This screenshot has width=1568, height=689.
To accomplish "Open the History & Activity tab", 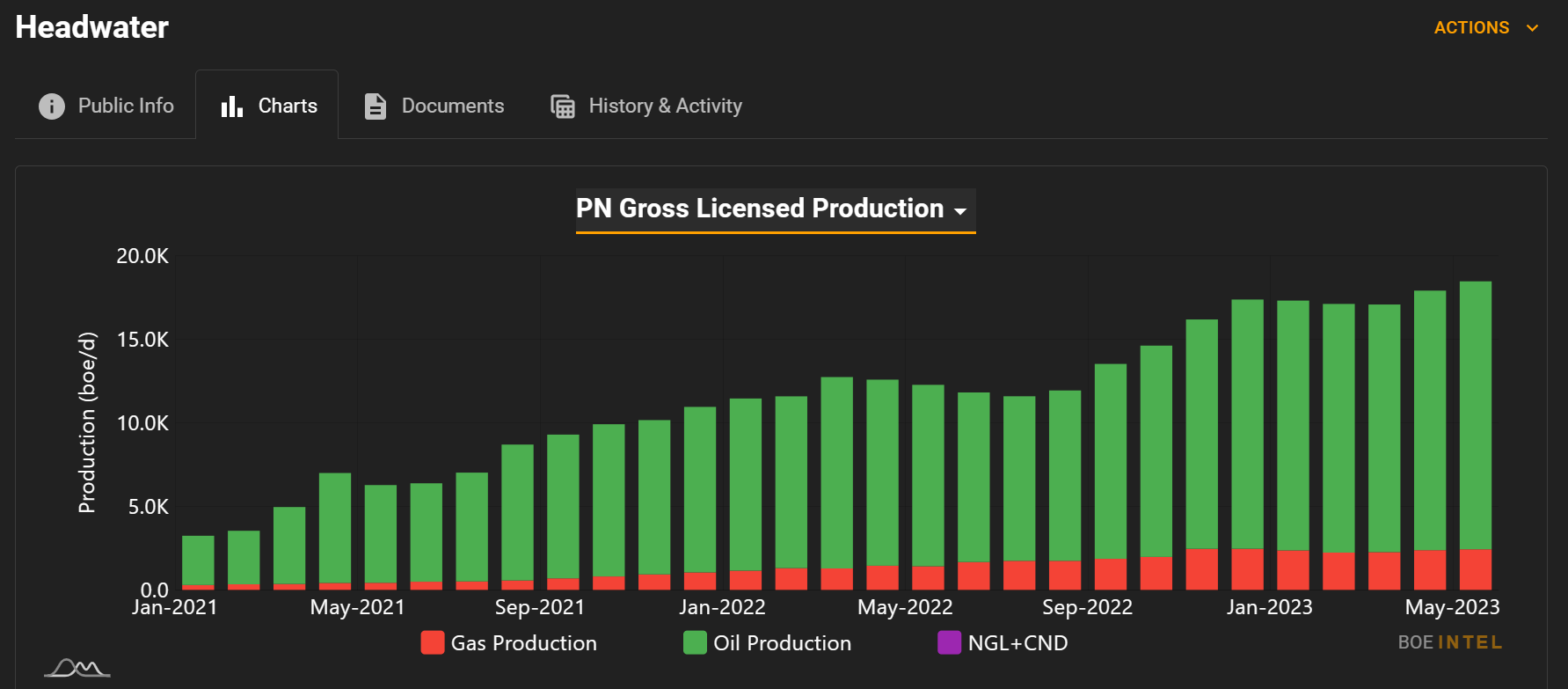I will pos(646,106).
